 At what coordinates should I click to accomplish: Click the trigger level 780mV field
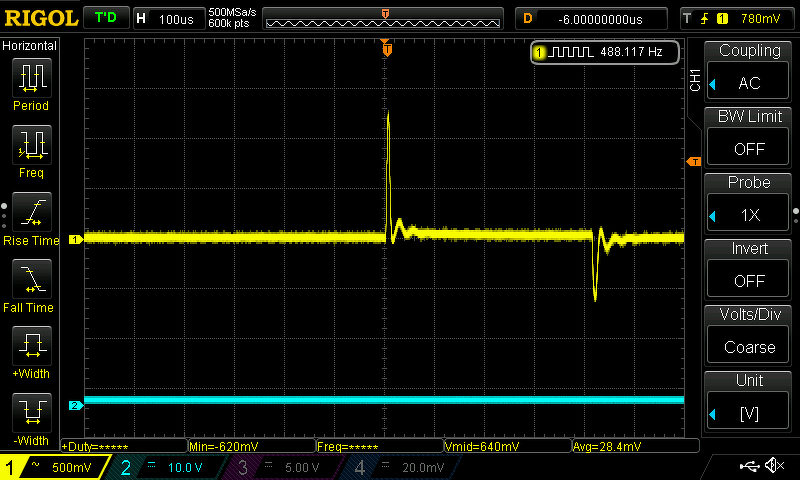click(738, 19)
